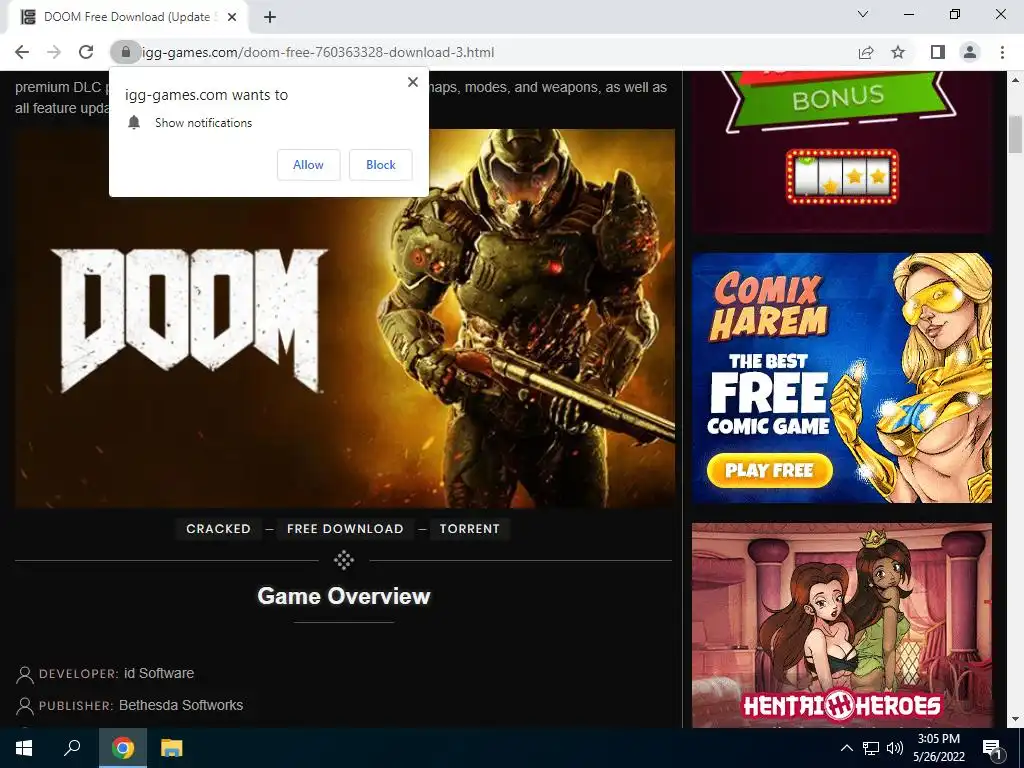Click the bell icon in permission popup
The height and width of the screenshot is (768, 1024).
pyautogui.click(x=134, y=122)
